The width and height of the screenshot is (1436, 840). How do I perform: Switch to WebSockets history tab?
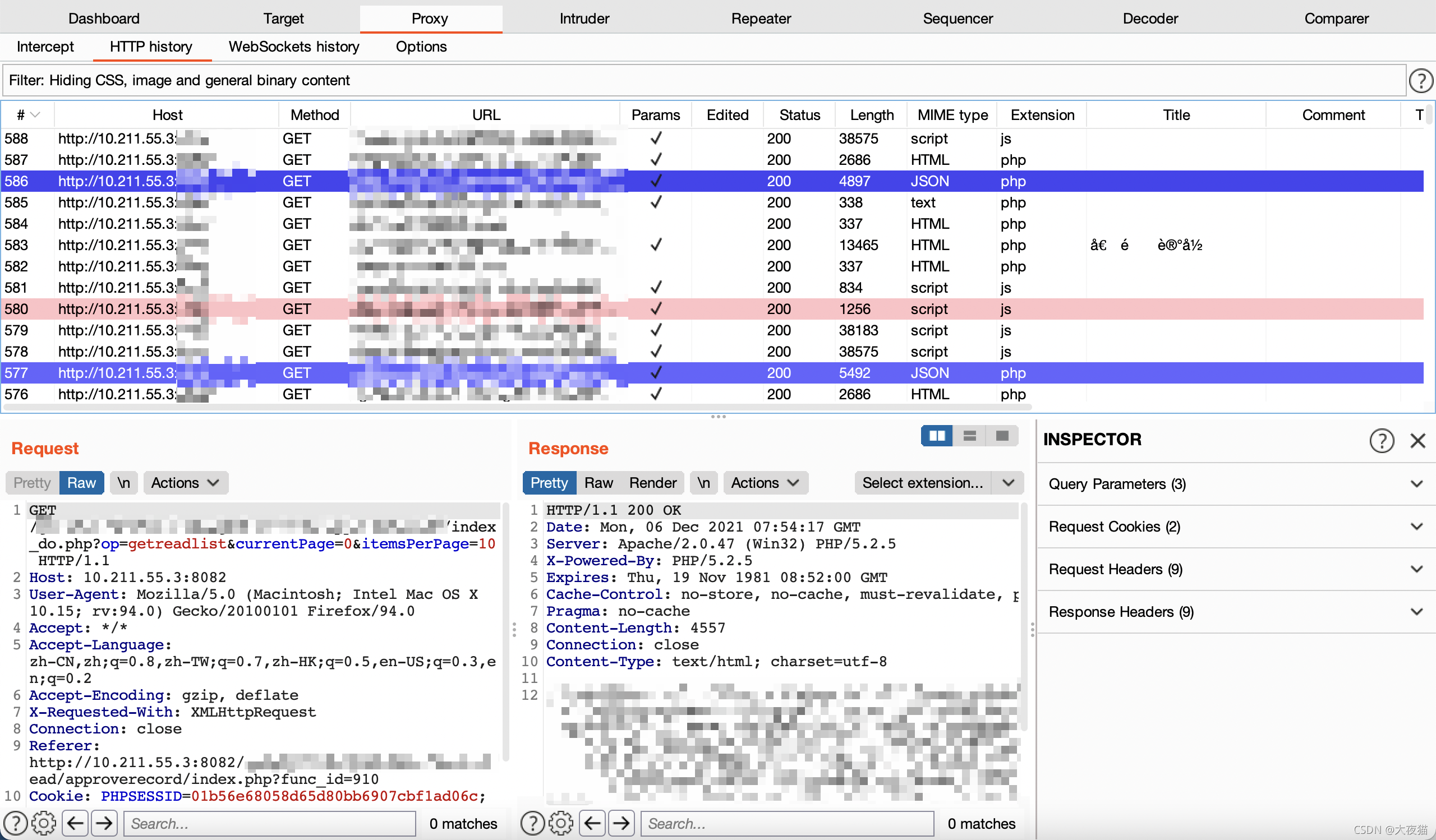click(x=293, y=47)
